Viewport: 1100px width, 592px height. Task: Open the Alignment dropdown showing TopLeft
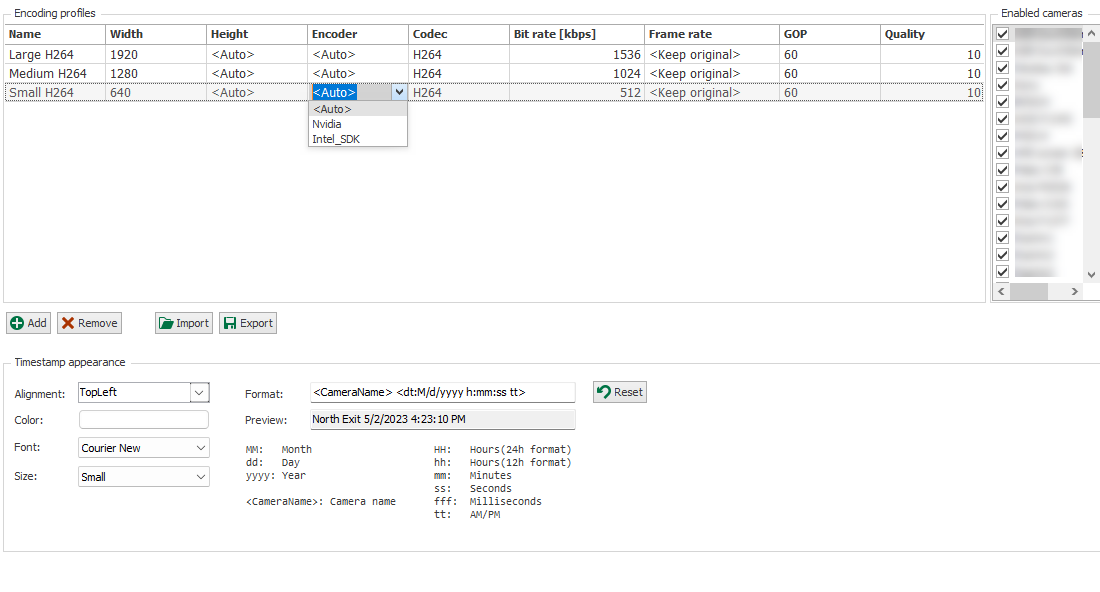[199, 393]
